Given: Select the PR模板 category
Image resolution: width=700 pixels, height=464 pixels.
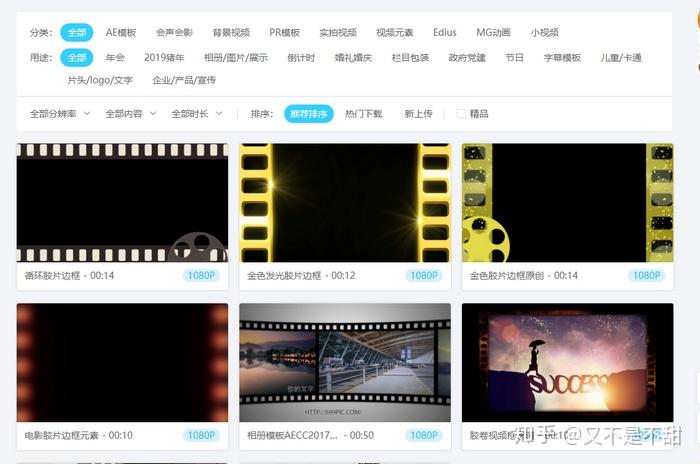Looking at the screenshot, I should pyautogui.click(x=284, y=33).
